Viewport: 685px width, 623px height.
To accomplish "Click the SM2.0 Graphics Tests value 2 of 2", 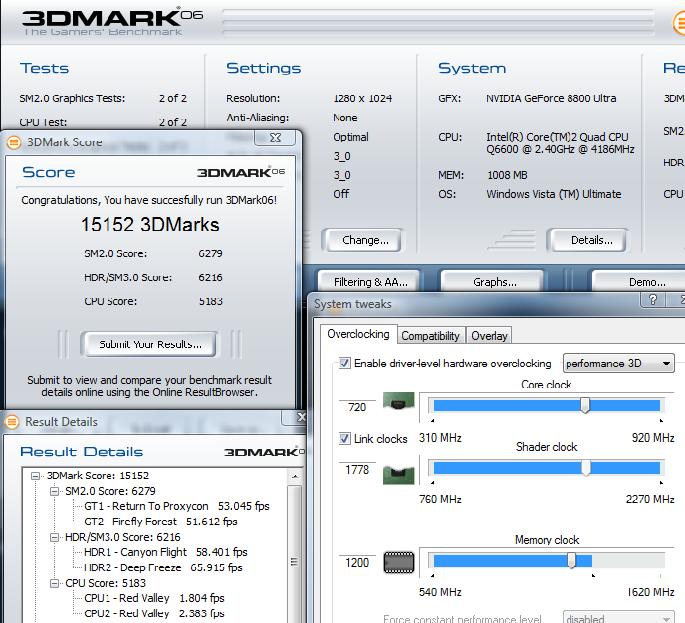I will coord(173,99).
